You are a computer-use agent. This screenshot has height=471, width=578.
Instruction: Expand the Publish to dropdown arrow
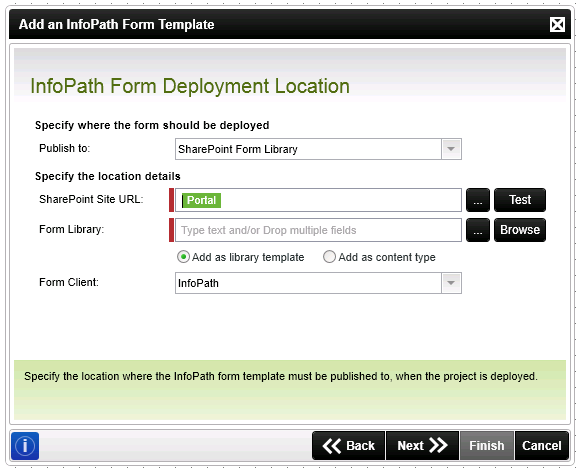pyautogui.click(x=451, y=149)
